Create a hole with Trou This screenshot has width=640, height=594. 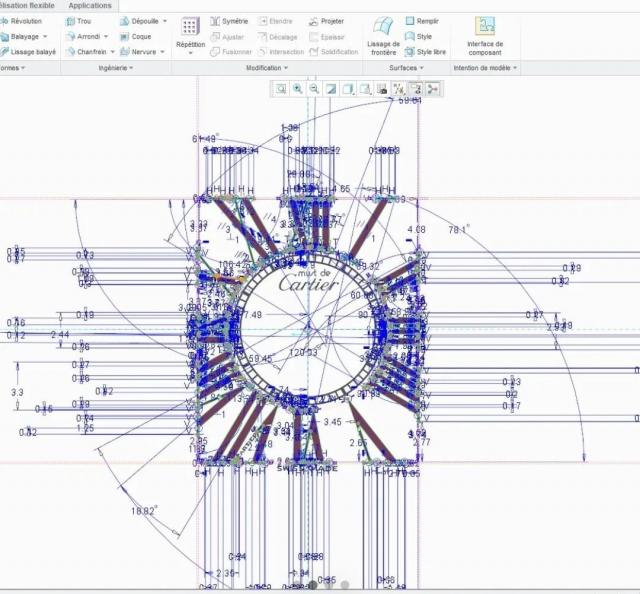pos(79,21)
